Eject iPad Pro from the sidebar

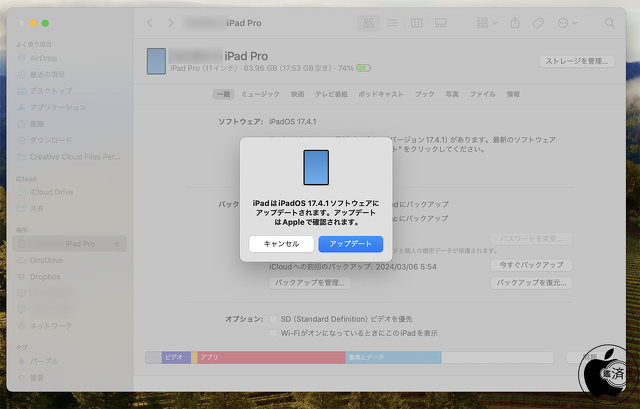coord(117,244)
